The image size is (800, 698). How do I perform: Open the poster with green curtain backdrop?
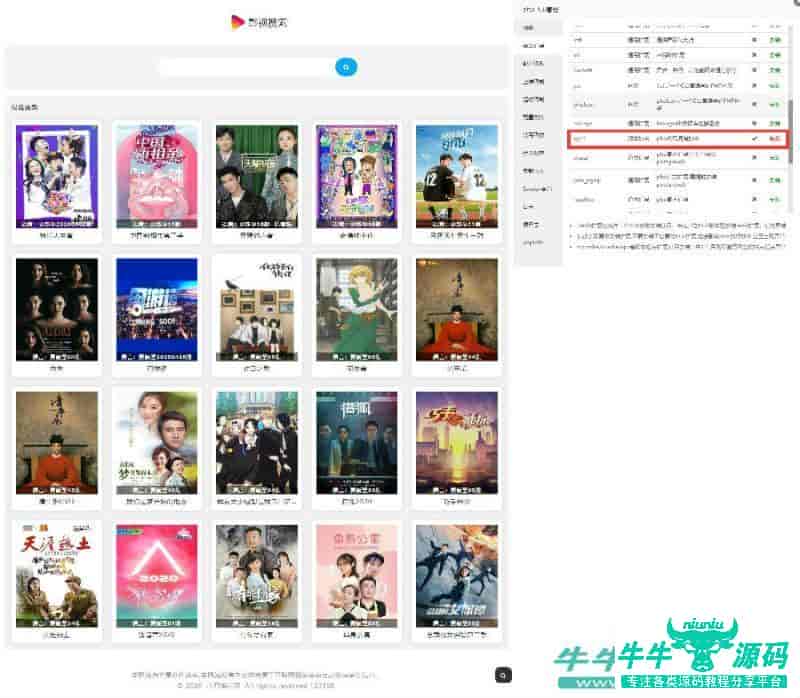point(257,177)
